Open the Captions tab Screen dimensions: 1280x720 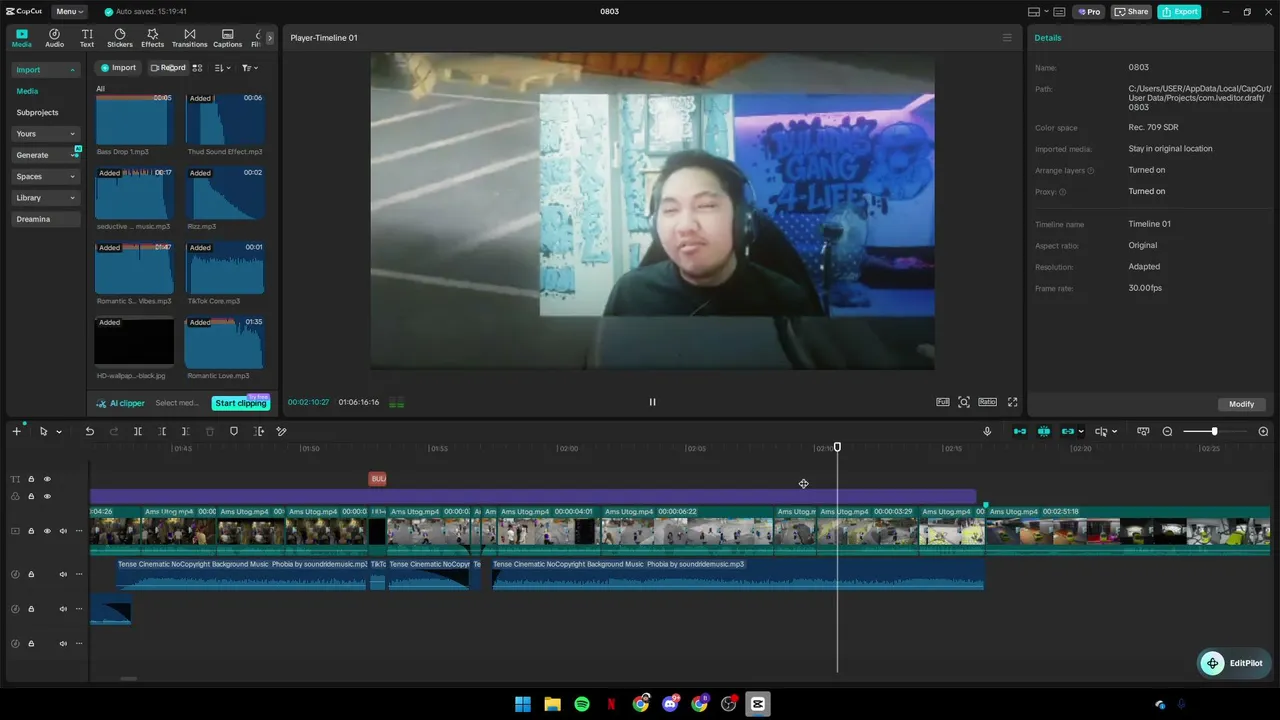(x=227, y=38)
